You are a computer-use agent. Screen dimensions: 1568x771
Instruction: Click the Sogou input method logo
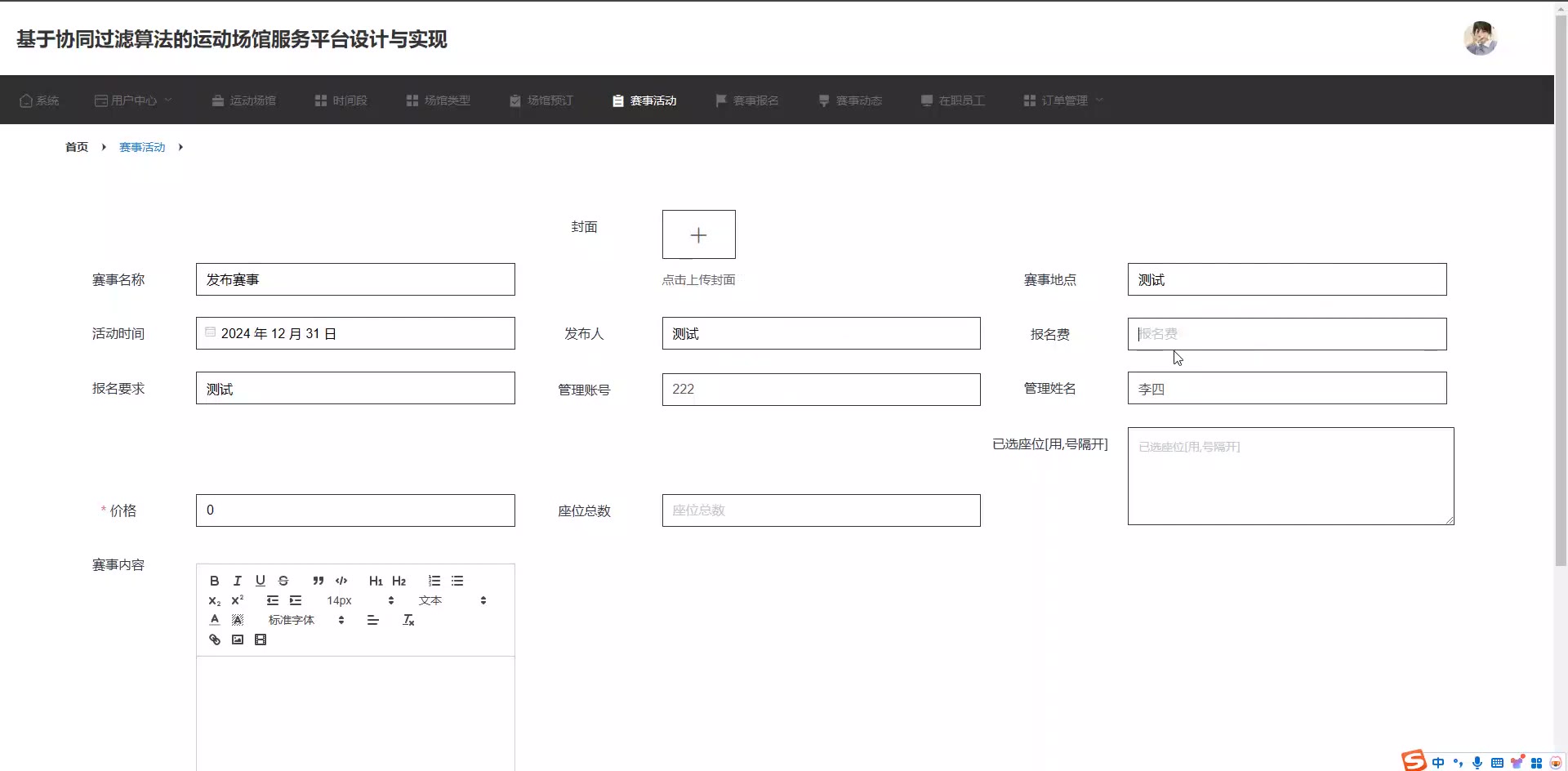[x=1414, y=760]
